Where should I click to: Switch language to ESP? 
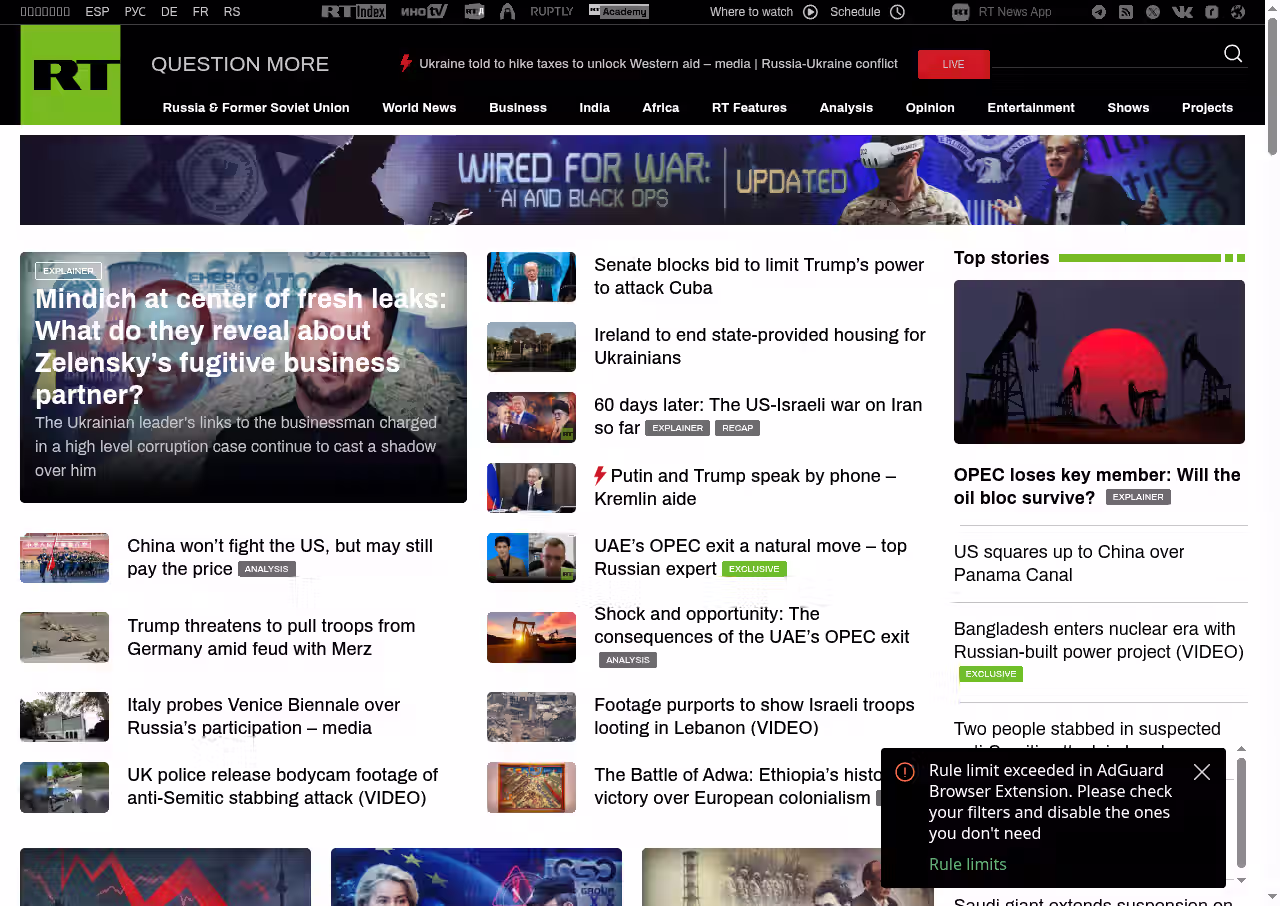97,12
